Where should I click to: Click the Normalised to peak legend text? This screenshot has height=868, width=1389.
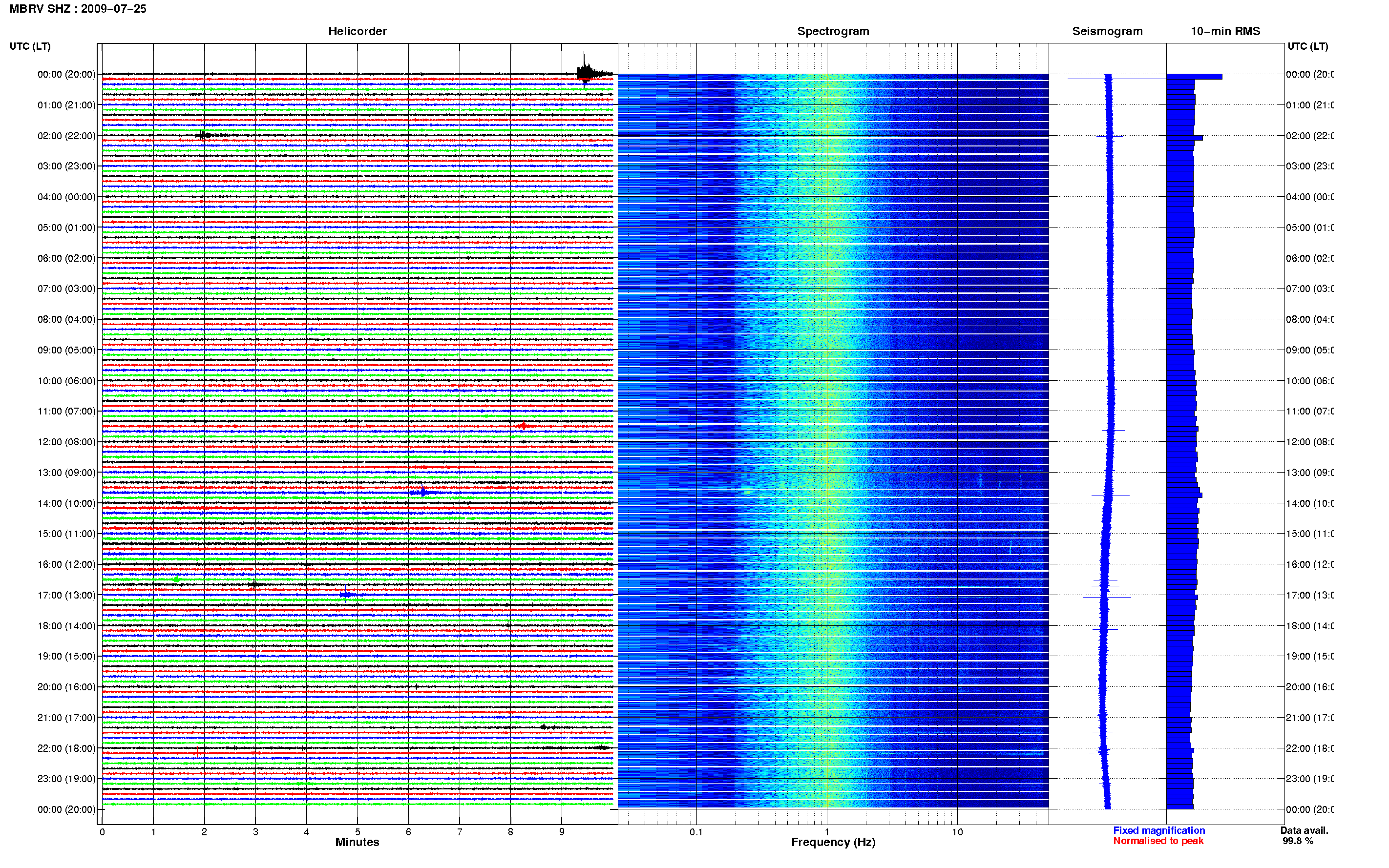[1158, 841]
